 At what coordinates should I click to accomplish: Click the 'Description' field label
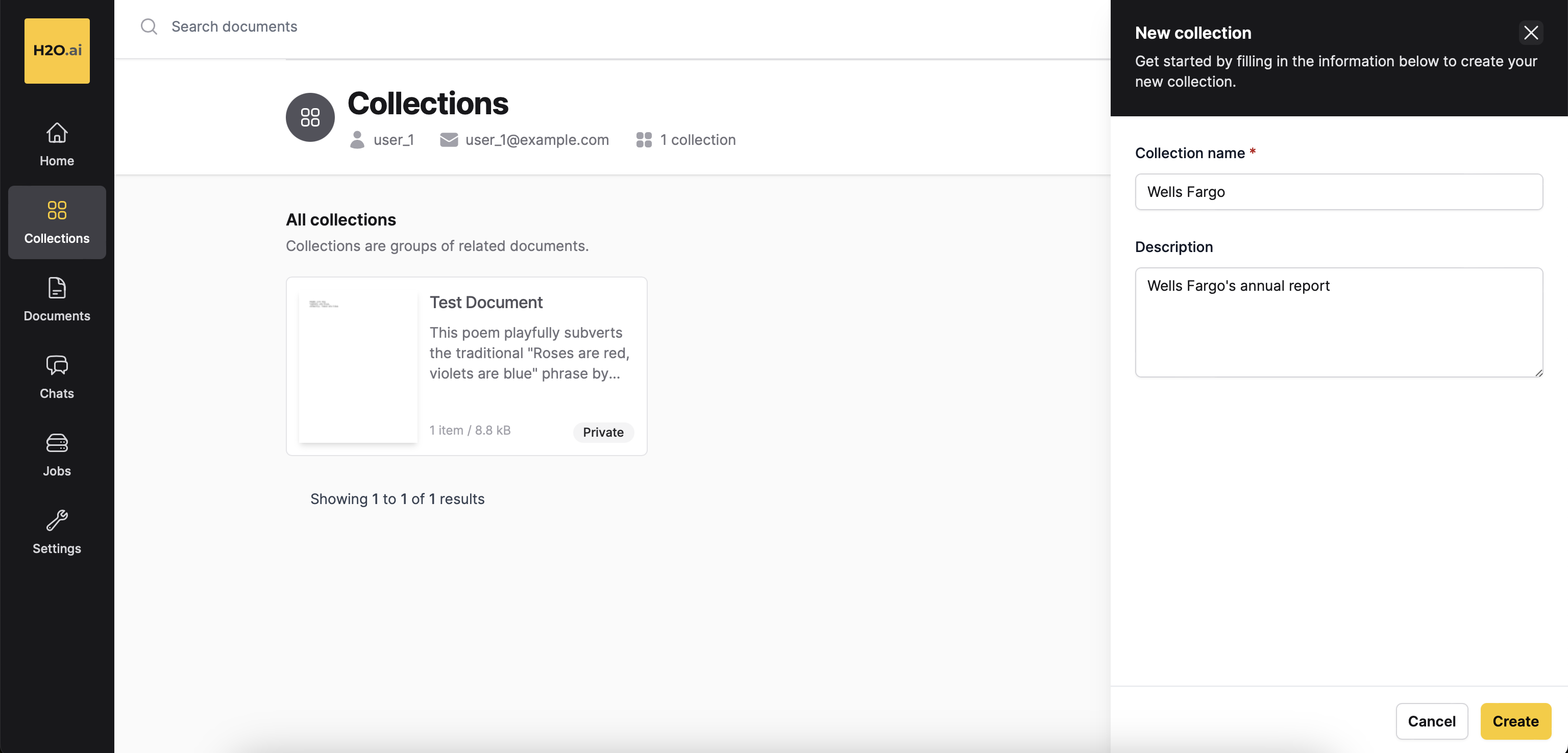[x=1173, y=247]
